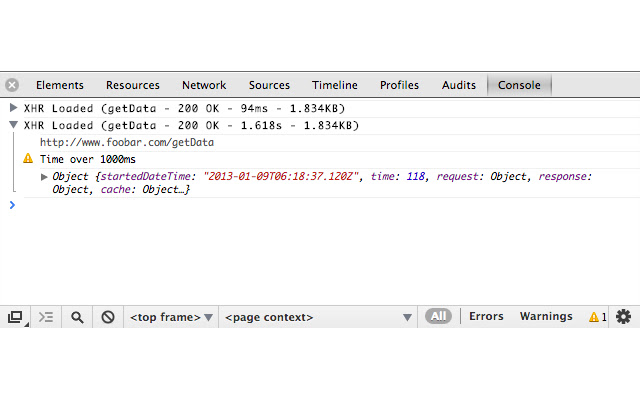Switch to the Timeline tab

click(335, 85)
